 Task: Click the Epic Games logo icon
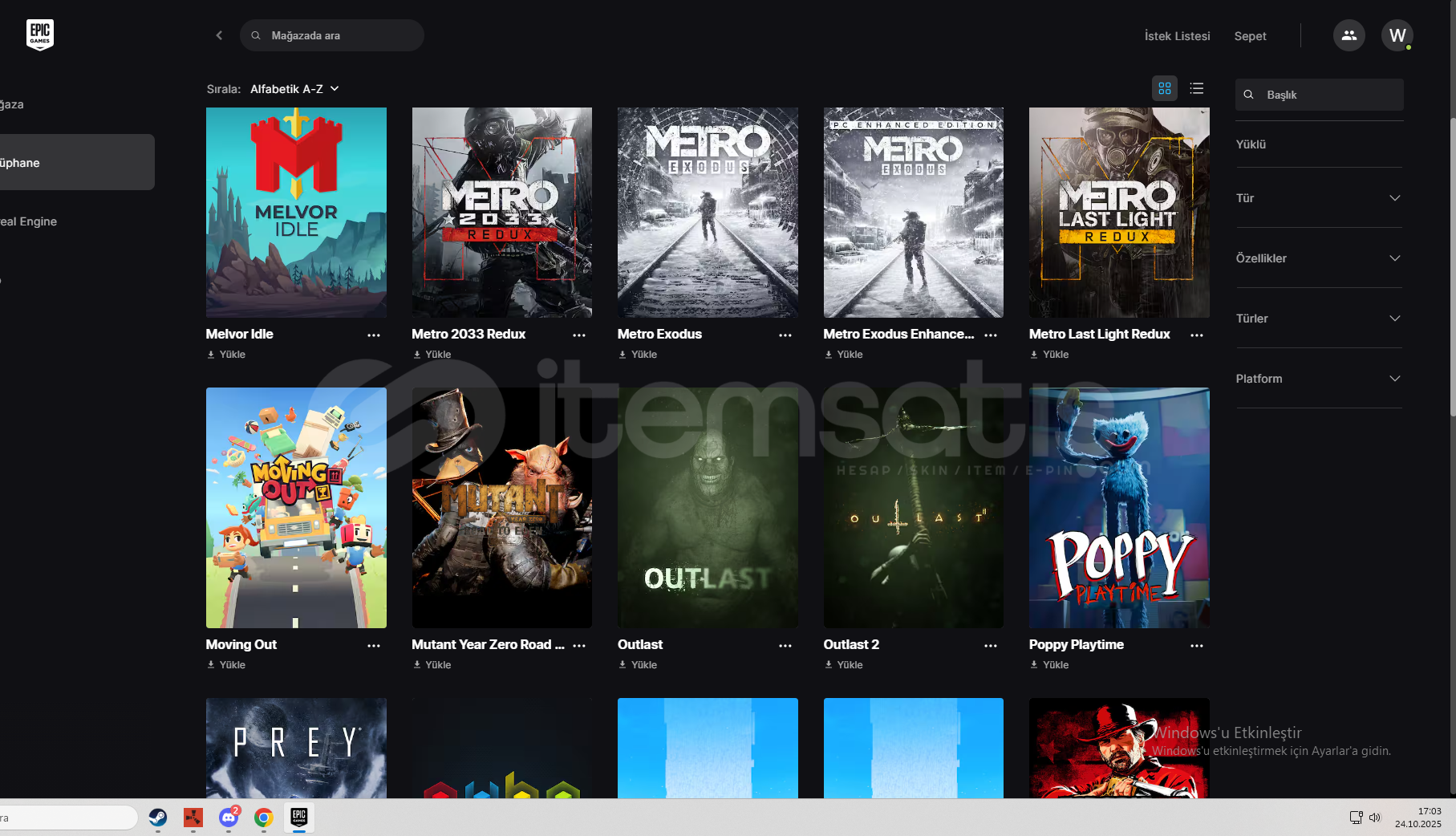tap(39, 34)
